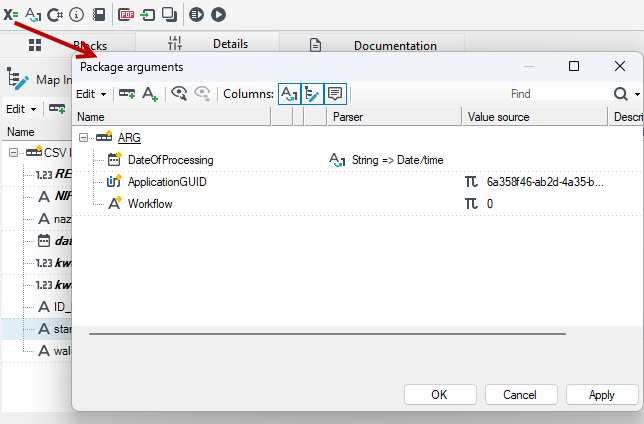
Task: Open package arguments via X= toolbar icon
Action: click(11, 15)
